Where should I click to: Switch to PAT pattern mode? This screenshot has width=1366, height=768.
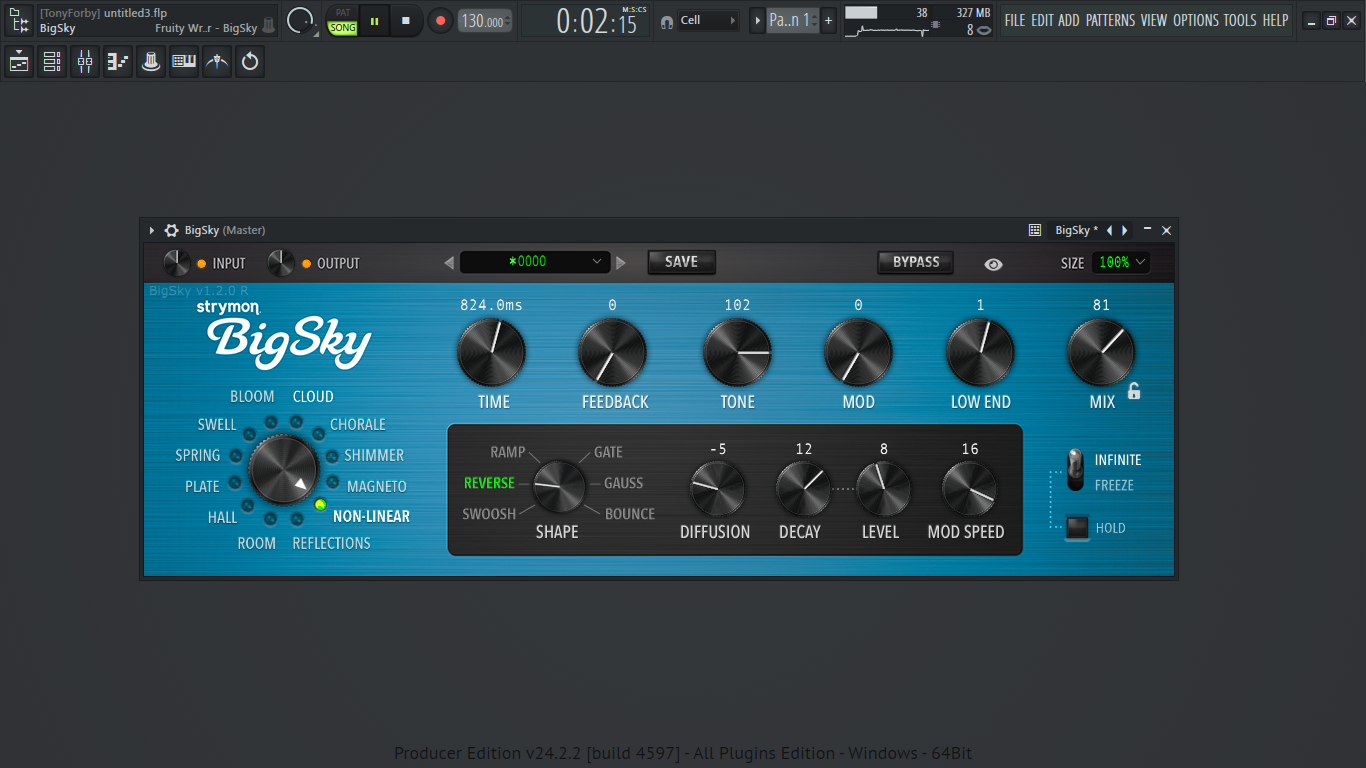tap(343, 12)
